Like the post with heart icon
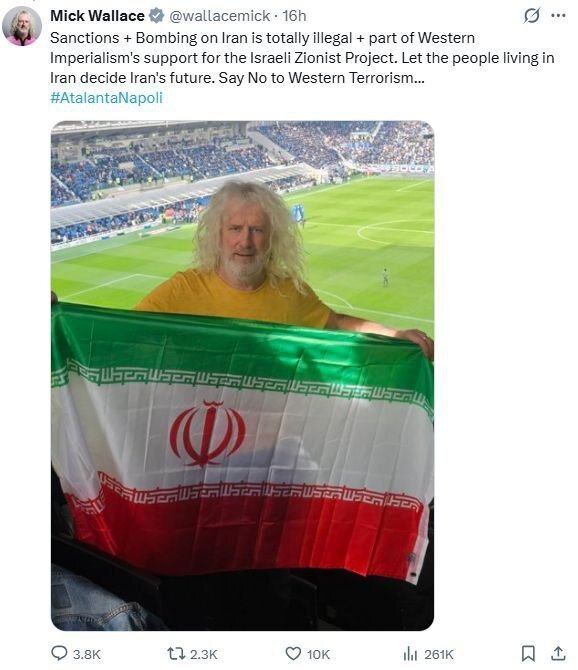 (293, 653)
